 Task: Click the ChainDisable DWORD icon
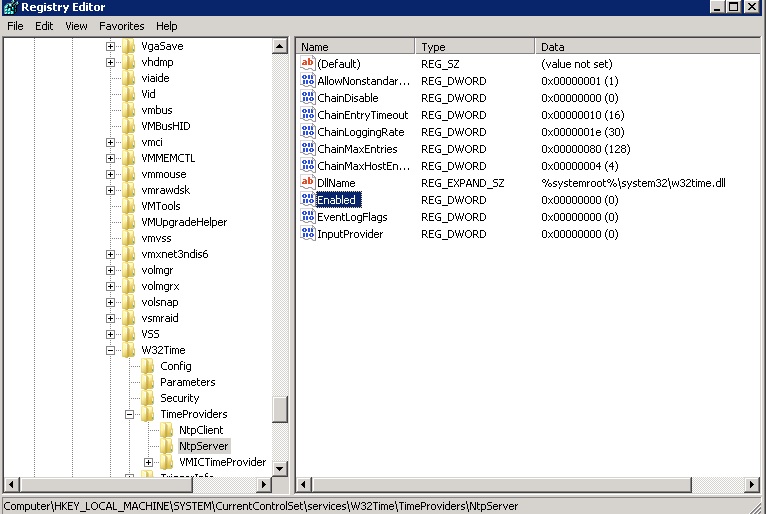click(x=308, y=98)
